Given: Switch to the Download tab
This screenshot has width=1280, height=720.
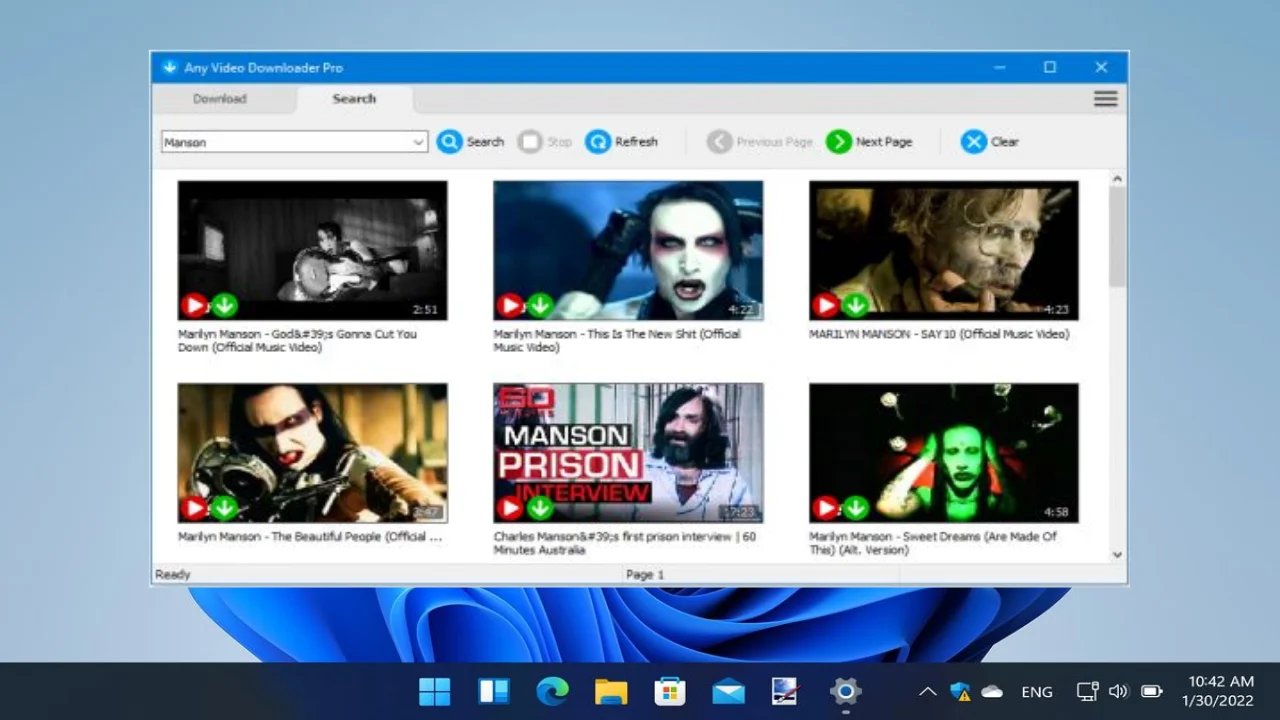Looking at the screenshot, I should (x=220, y=99).
